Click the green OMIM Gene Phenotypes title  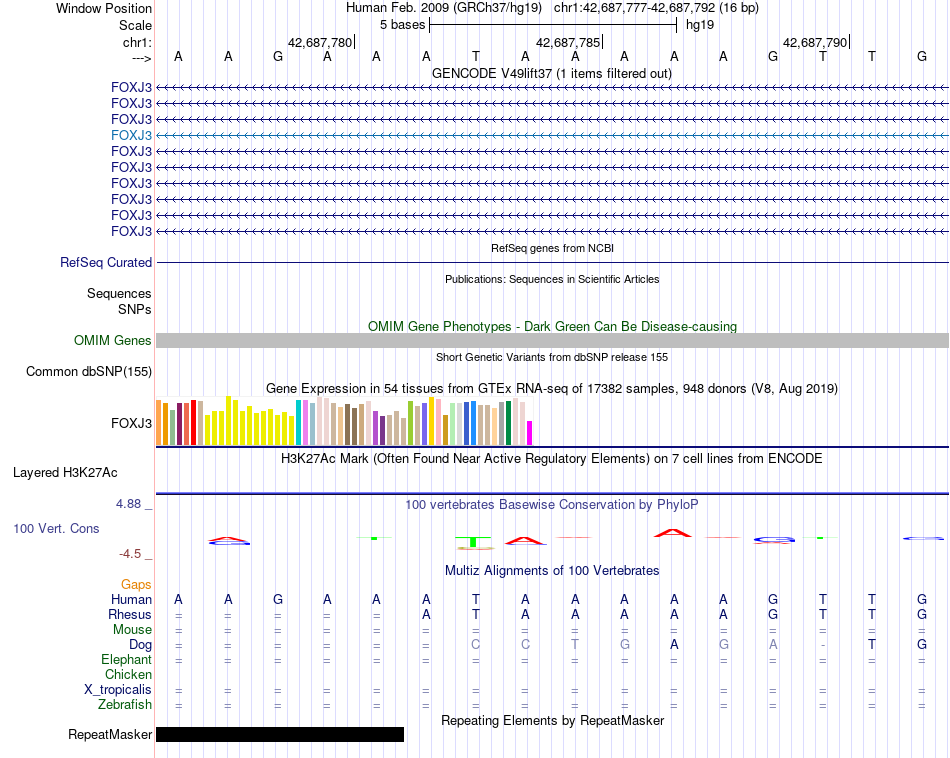coord(552,326)
